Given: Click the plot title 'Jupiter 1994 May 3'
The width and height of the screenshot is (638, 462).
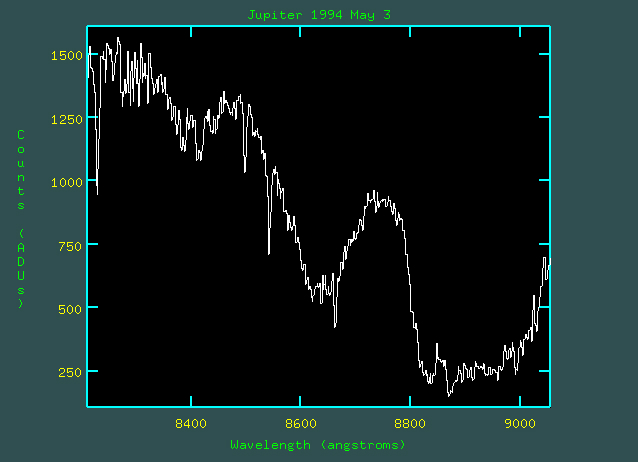Looking at the screenshot, I should coord(319,15).
